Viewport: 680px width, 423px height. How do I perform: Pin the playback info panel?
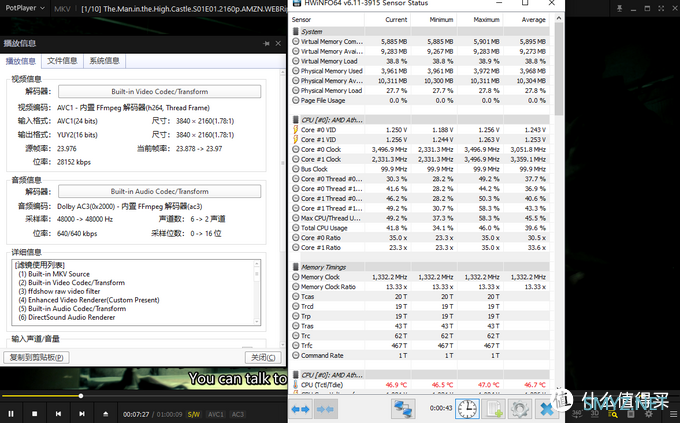266,43
